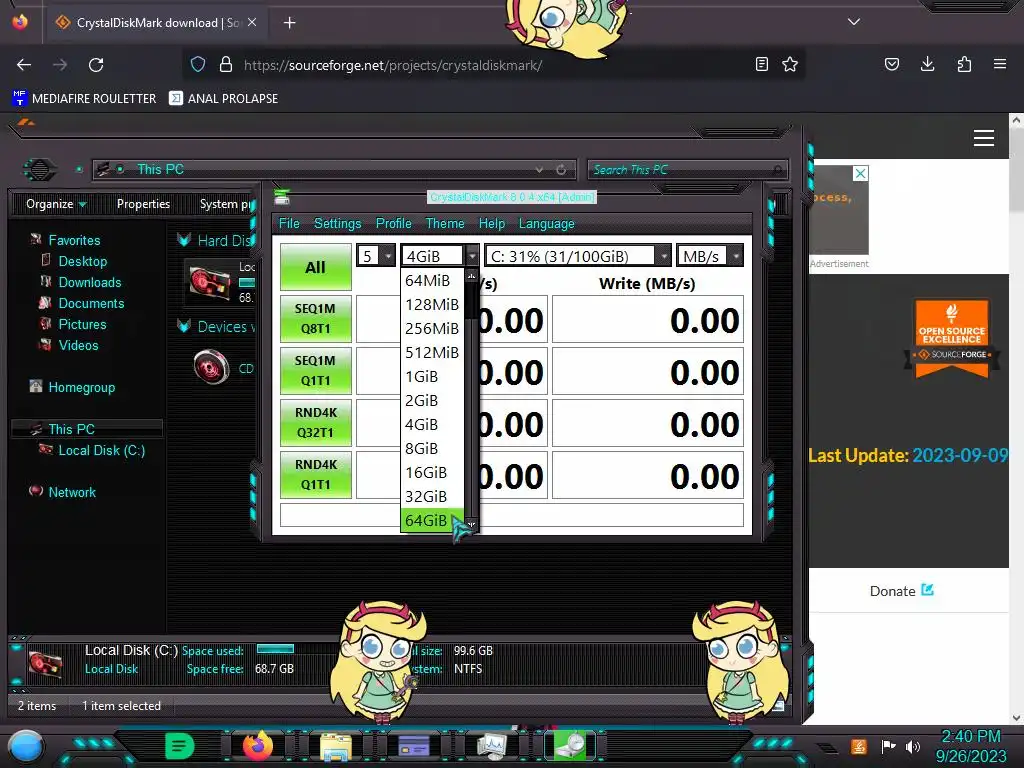Open SourceForge page hamburger menu
This screenshot has width=1024, height=768.
984,138
